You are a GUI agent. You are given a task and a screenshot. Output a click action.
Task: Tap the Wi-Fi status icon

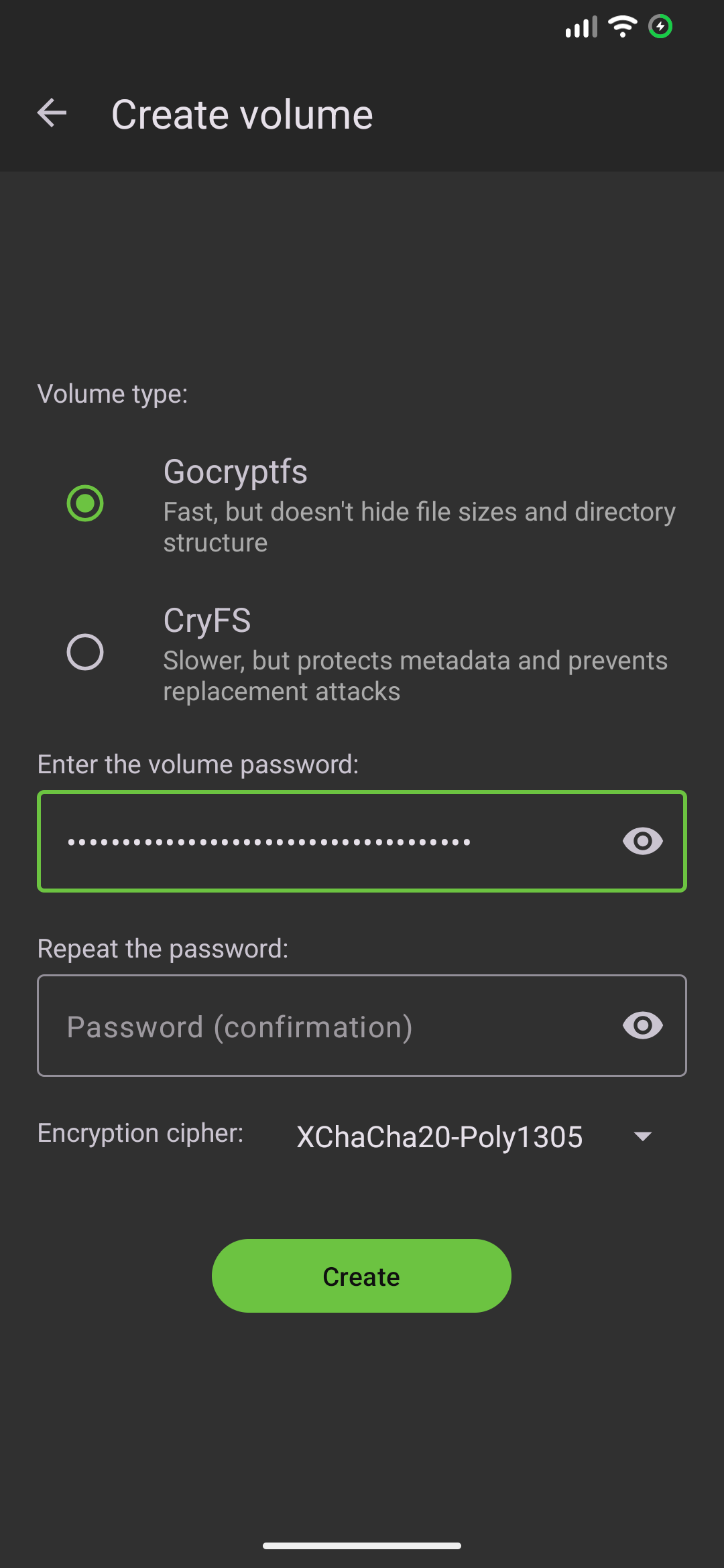pyautogui.click(x=622, y=27)
